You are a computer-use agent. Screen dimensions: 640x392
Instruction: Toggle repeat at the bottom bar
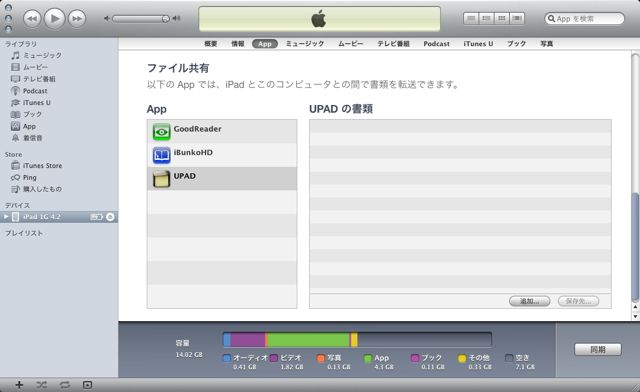tap(64, 385)
